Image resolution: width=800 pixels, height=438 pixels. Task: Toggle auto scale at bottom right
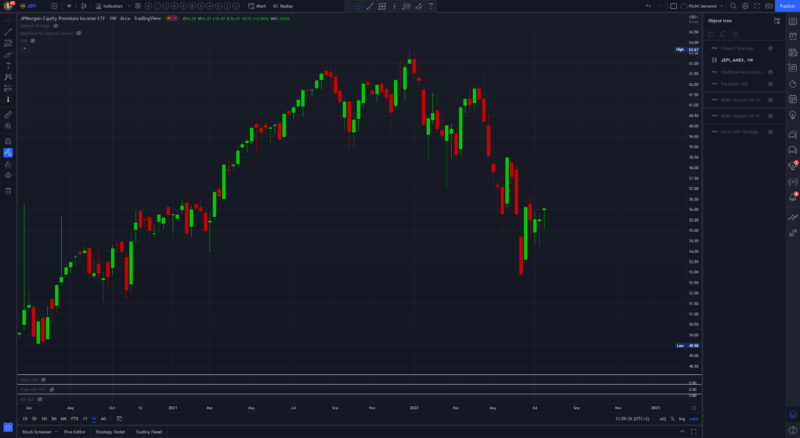point(694,418)
